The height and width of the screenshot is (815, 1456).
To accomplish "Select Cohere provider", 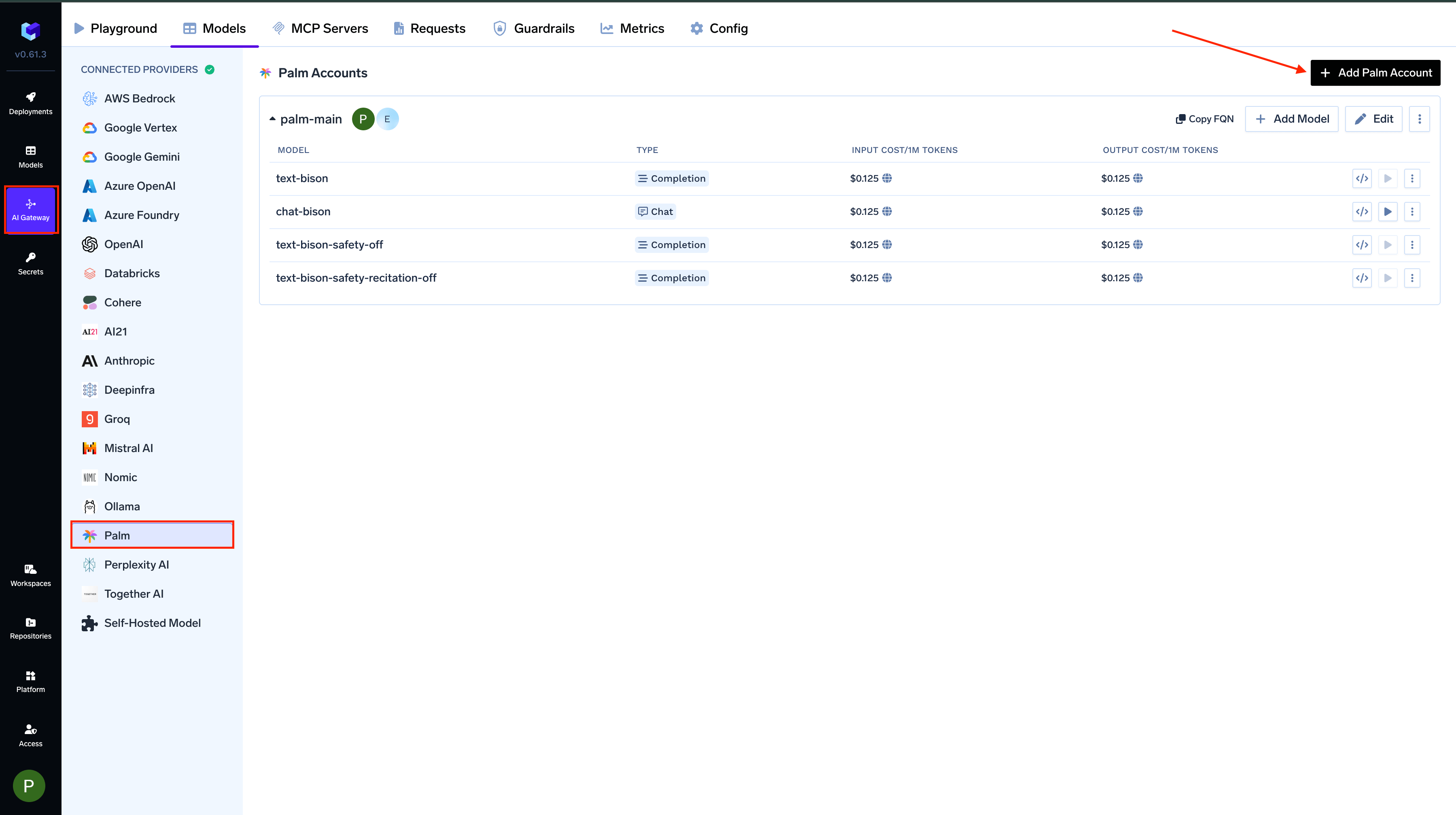I will tap(153, 302).
